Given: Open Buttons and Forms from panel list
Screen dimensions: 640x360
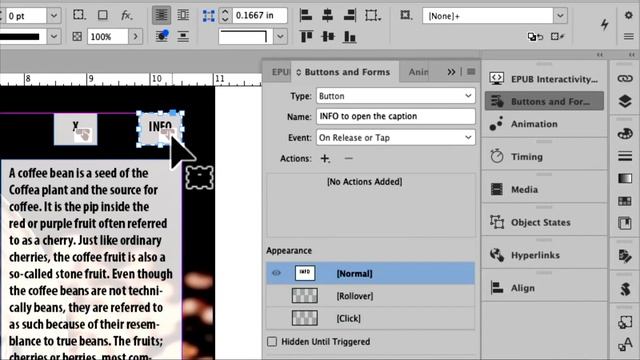Looking at the screenshot, I should pyautogui.click(x=544, y=101).
